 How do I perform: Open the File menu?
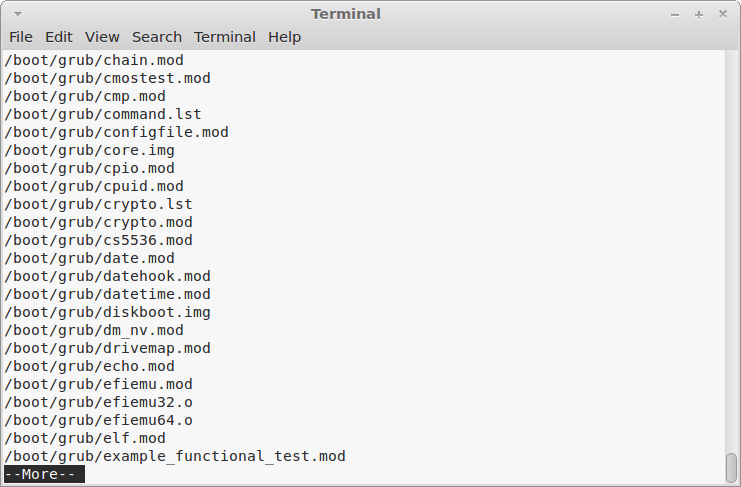point(21,37)
